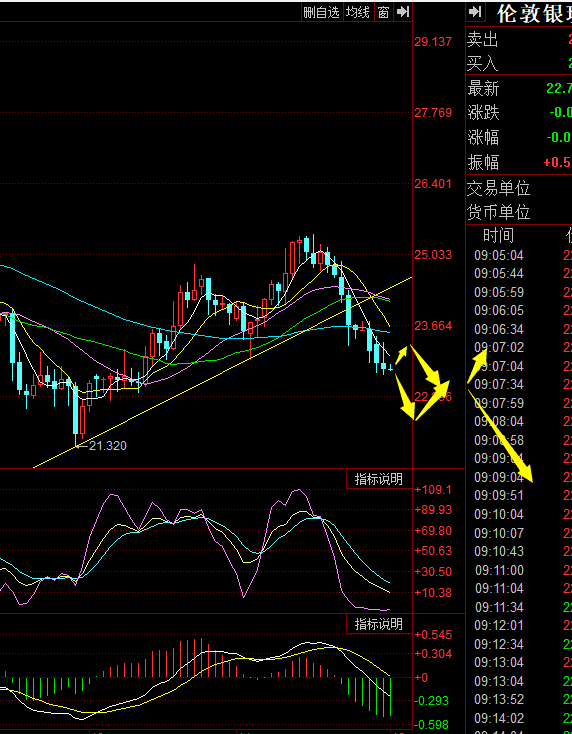Select the 09:11:34 trade record row
This screenshot has width=572, height=734.
[519, 607]
